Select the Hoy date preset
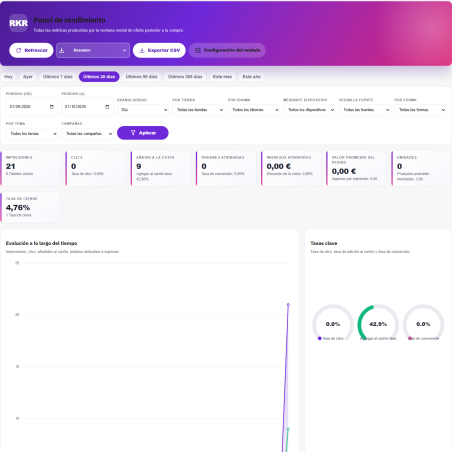 click(8, 77)
